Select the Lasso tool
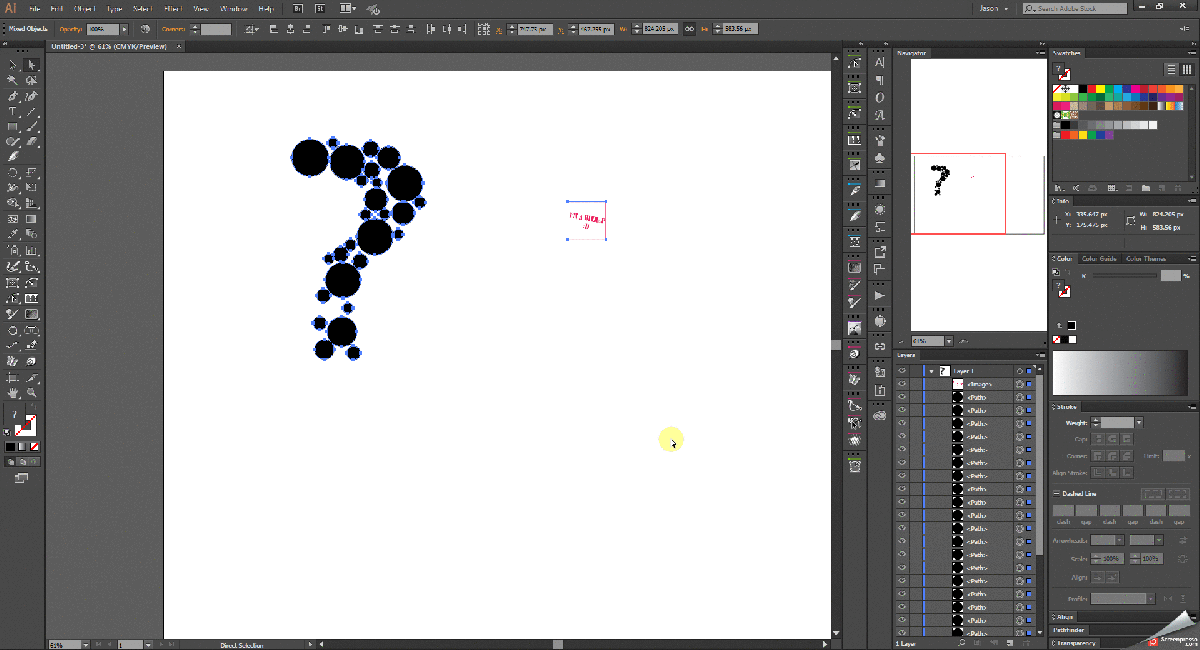Screen dimensions: 1200x650 coord(31,81)
